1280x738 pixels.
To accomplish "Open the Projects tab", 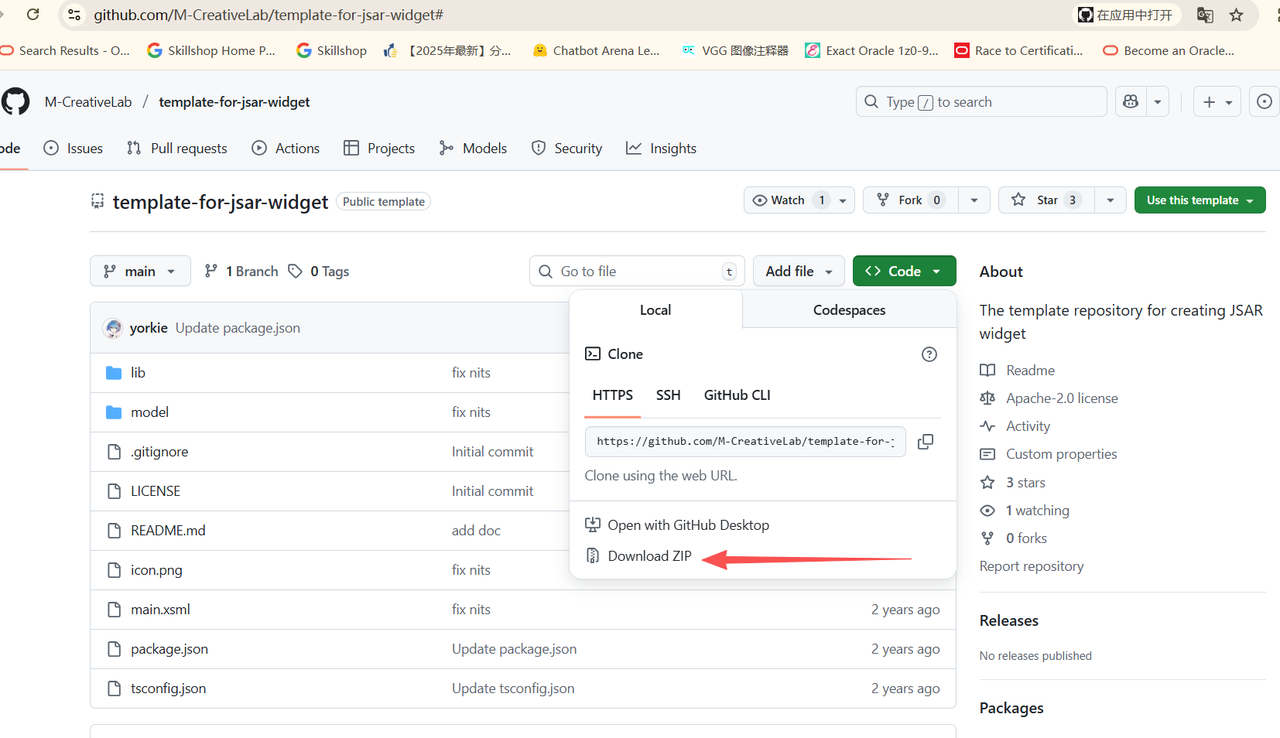I will click(379, 148).
